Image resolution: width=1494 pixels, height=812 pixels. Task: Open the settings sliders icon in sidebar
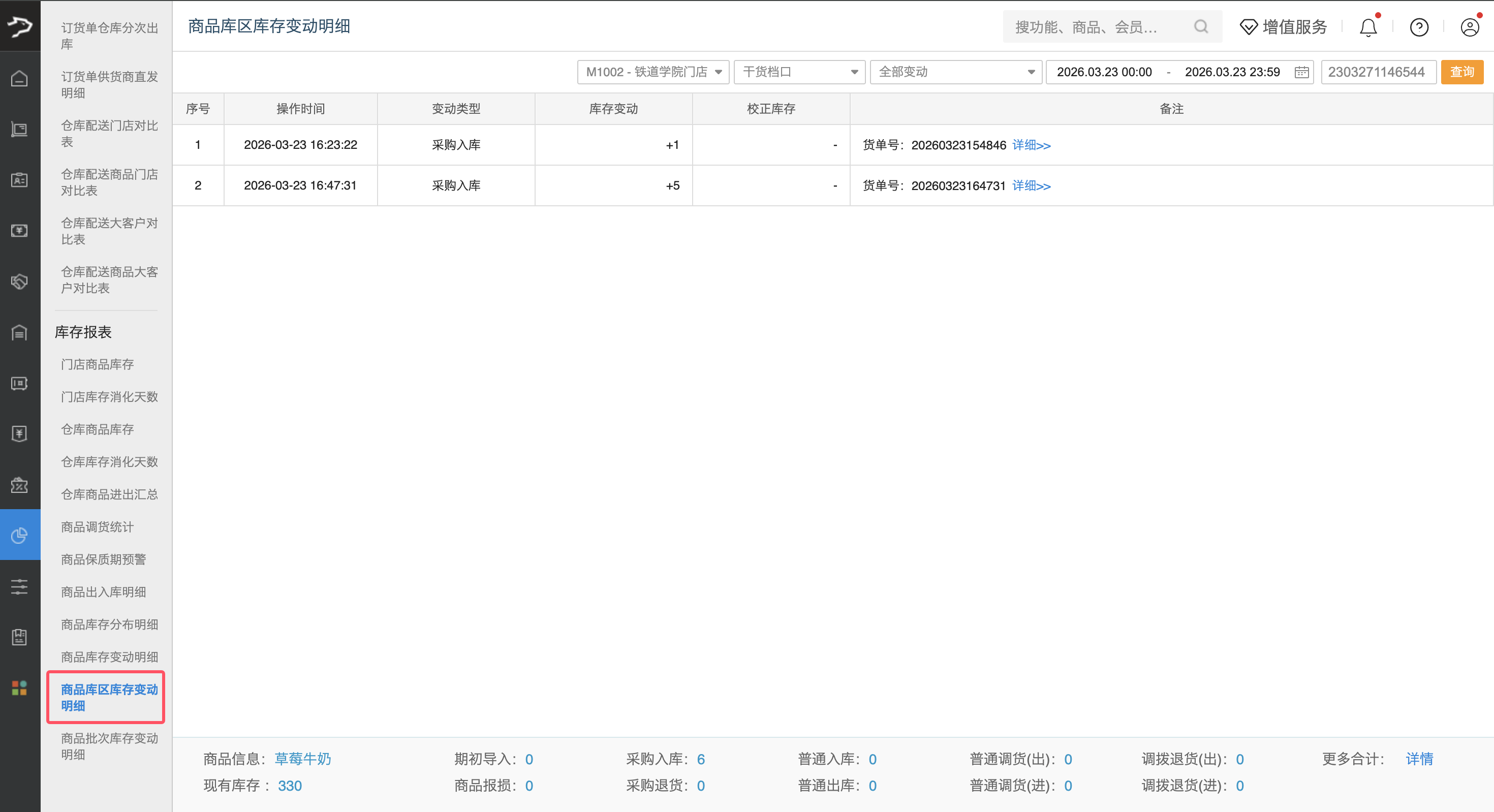click(19, 586)
